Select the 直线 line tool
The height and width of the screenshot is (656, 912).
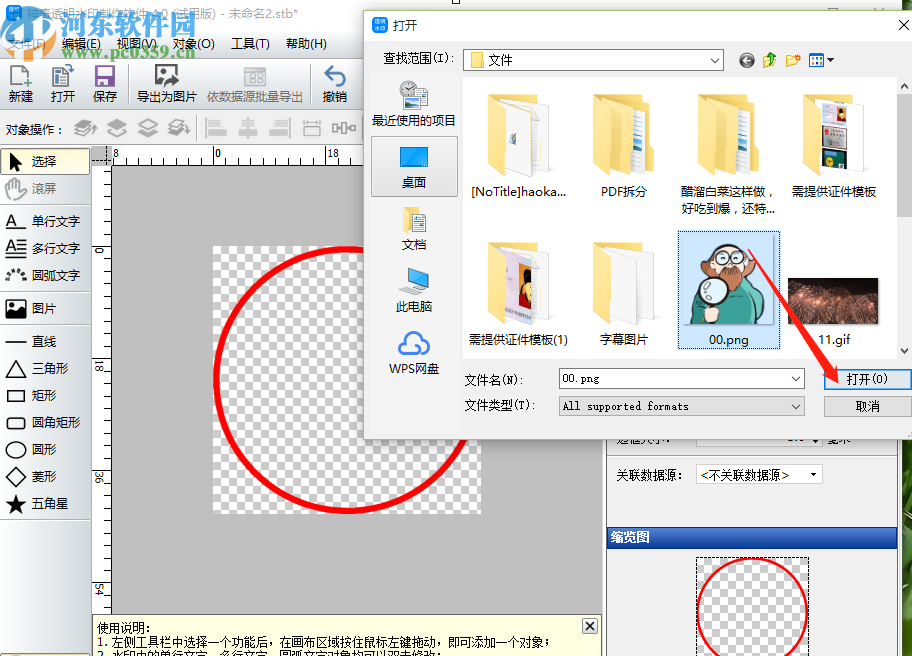[45, 341]
